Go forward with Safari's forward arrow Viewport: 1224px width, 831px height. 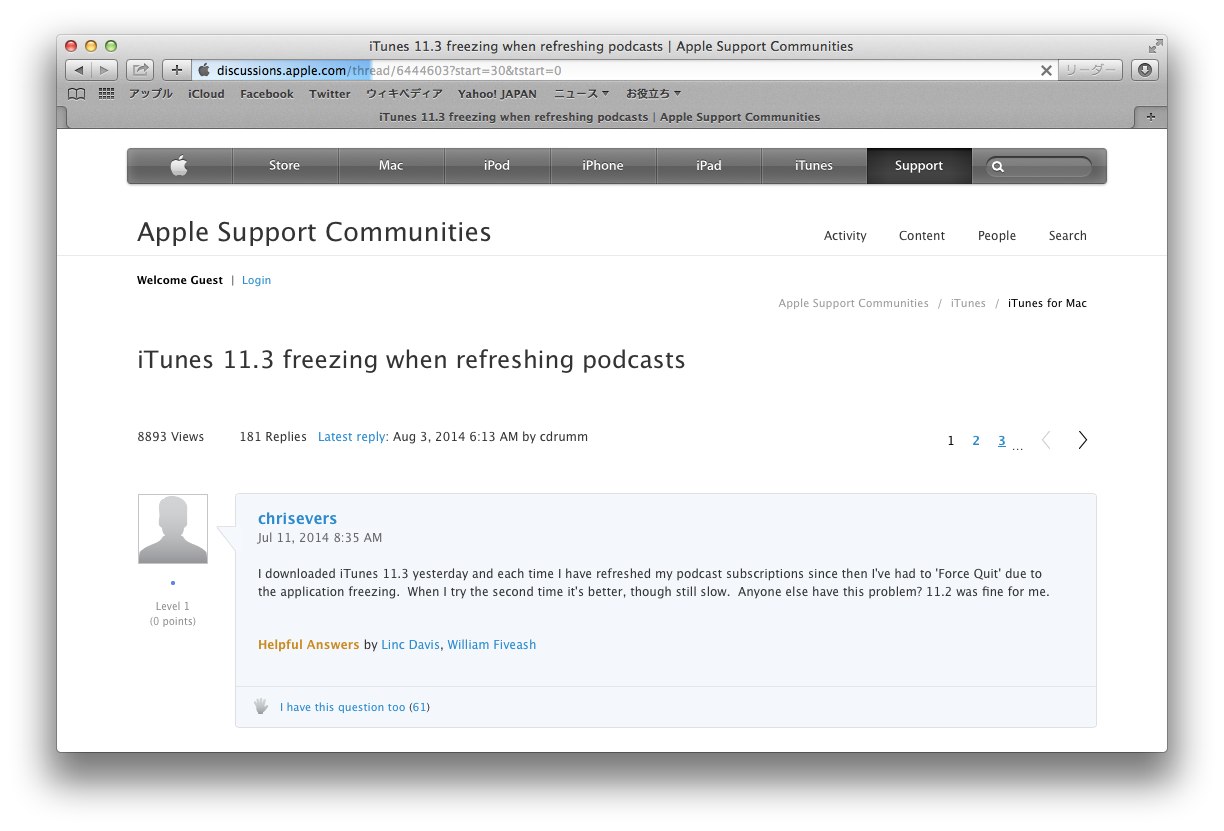point(104,70)
